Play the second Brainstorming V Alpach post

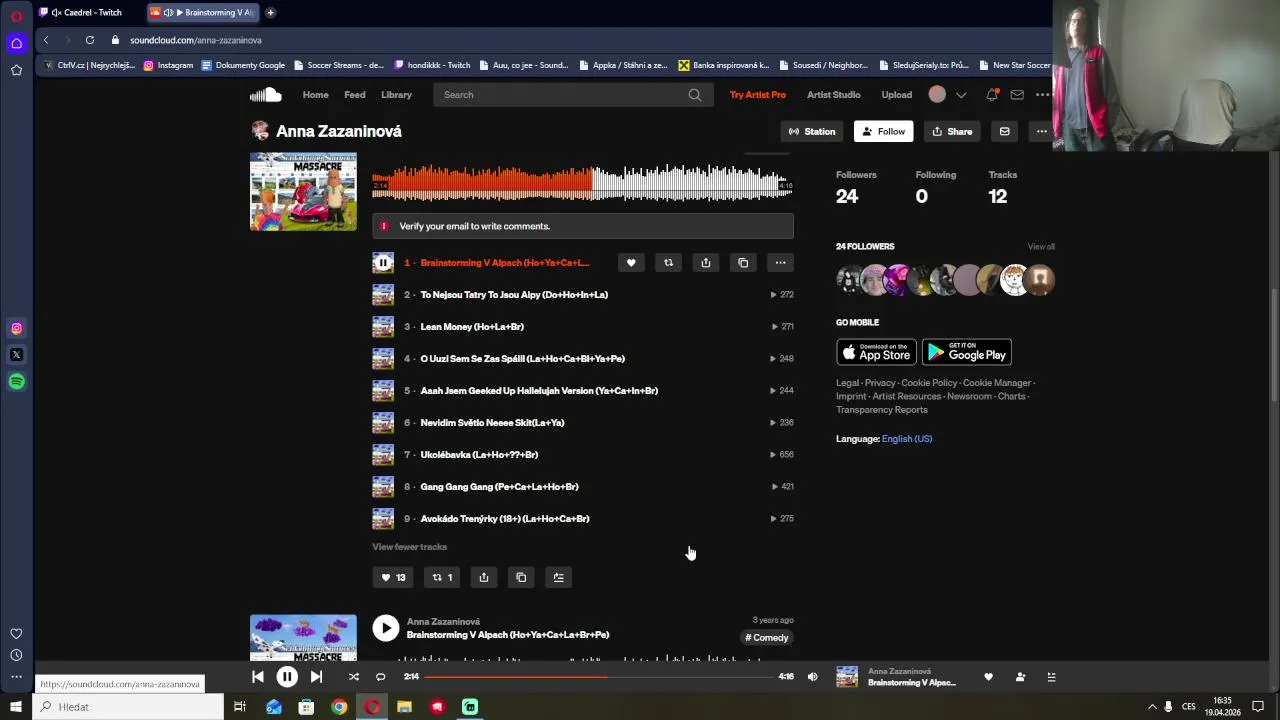385,628
